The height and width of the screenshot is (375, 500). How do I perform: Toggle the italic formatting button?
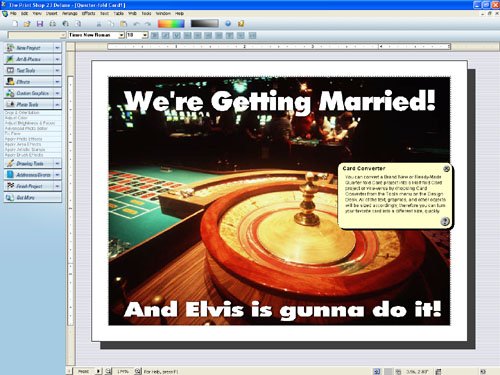(x=166, y=35)
